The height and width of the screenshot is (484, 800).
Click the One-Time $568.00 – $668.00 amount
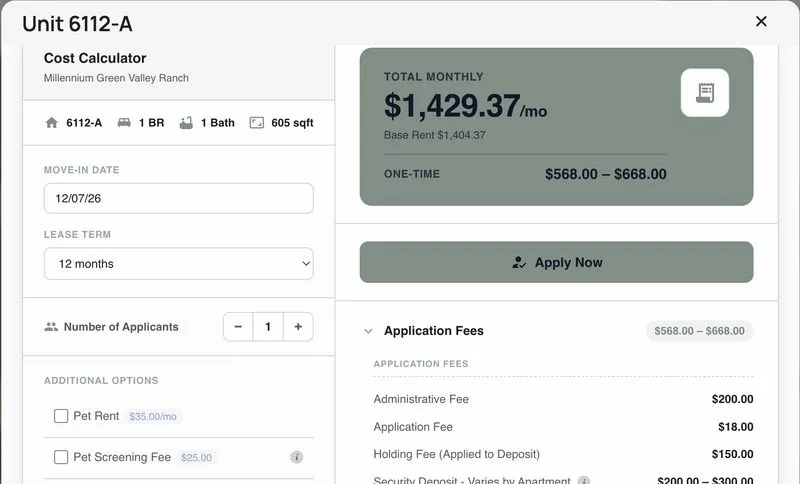(x=606, y=174)
